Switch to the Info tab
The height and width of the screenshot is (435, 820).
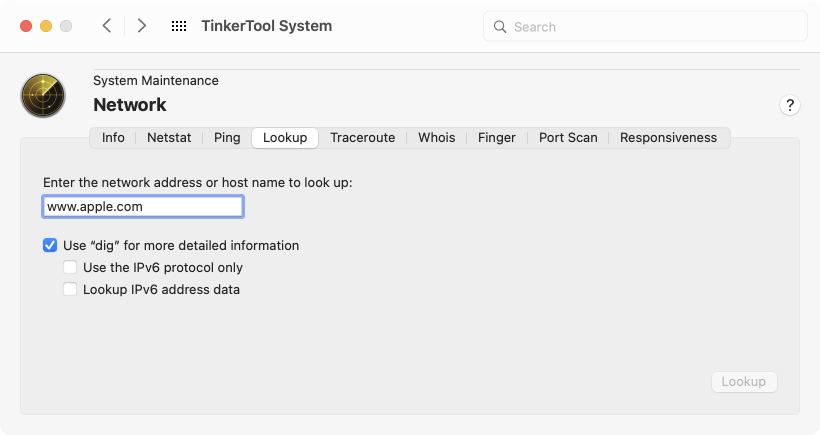pyautogui.click(x=113, y=138)
